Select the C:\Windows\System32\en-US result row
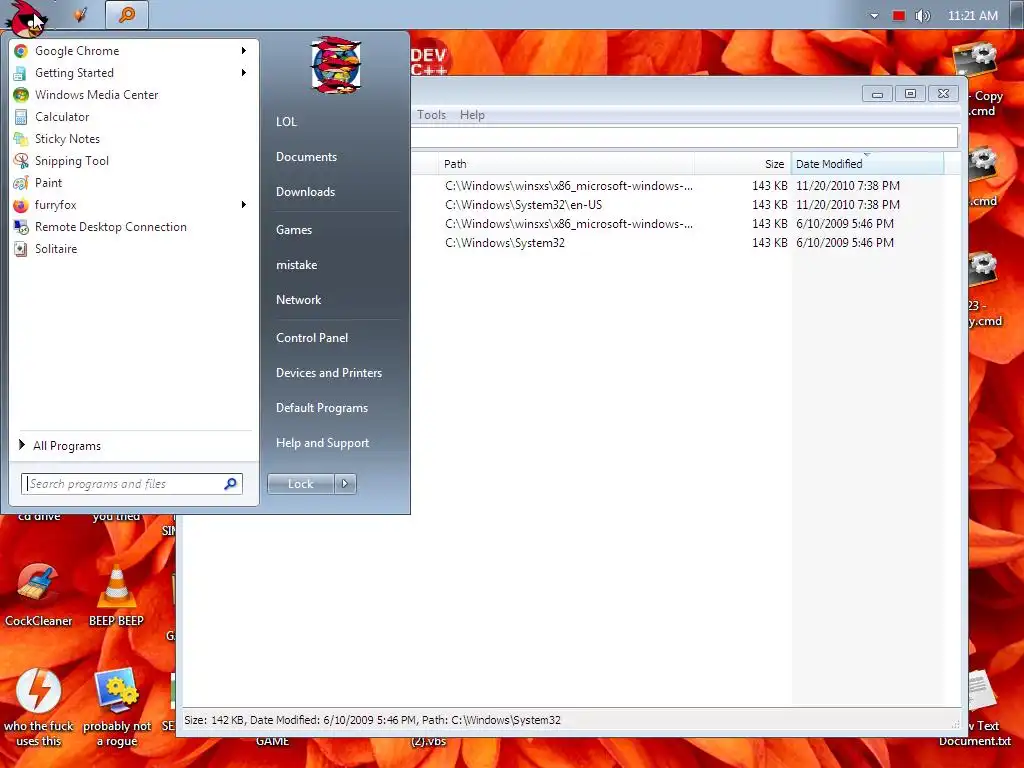1024x768 pixels. coord(686,205)
